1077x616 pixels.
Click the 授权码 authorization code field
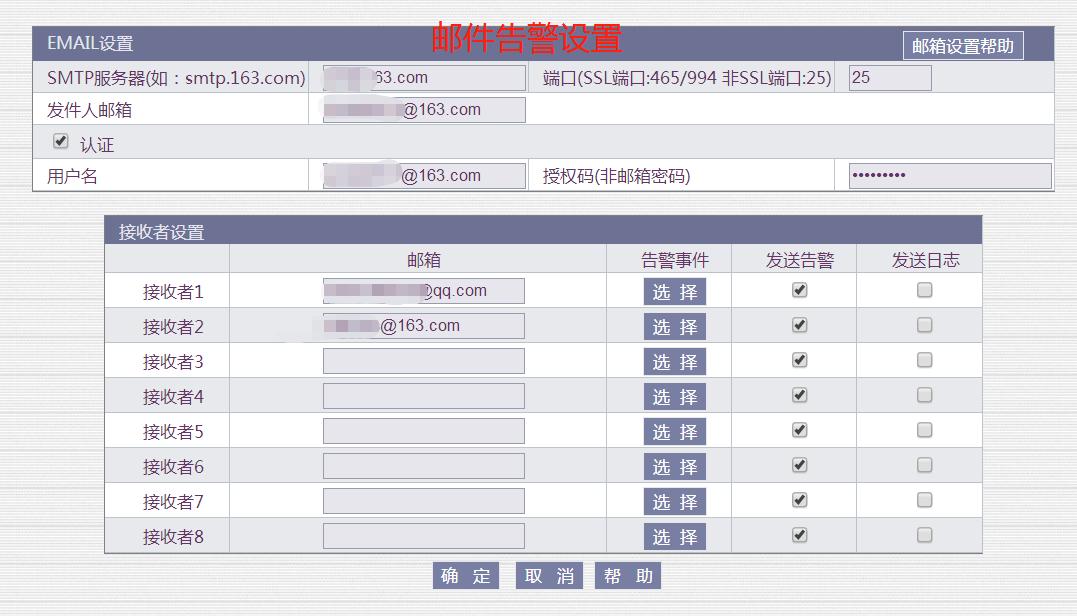[x=948, y=174]
